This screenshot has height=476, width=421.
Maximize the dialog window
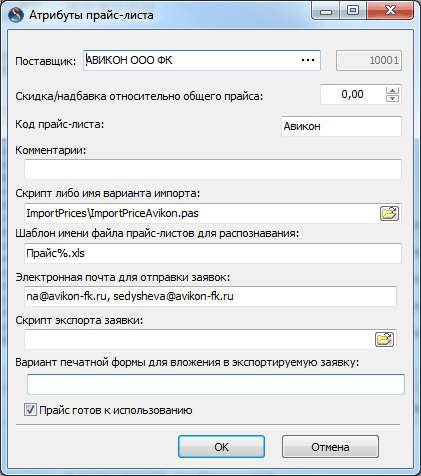(353, 11)
